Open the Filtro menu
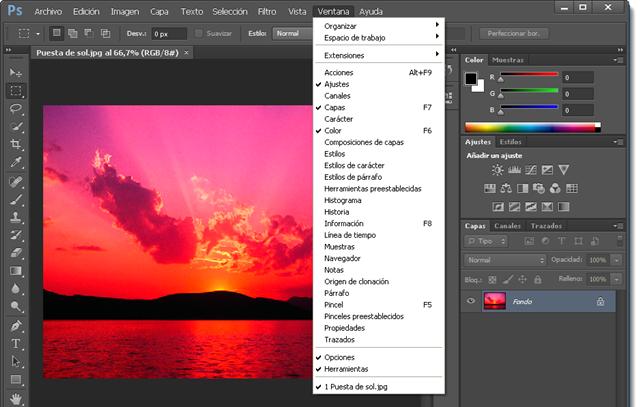 pos(266,11)
